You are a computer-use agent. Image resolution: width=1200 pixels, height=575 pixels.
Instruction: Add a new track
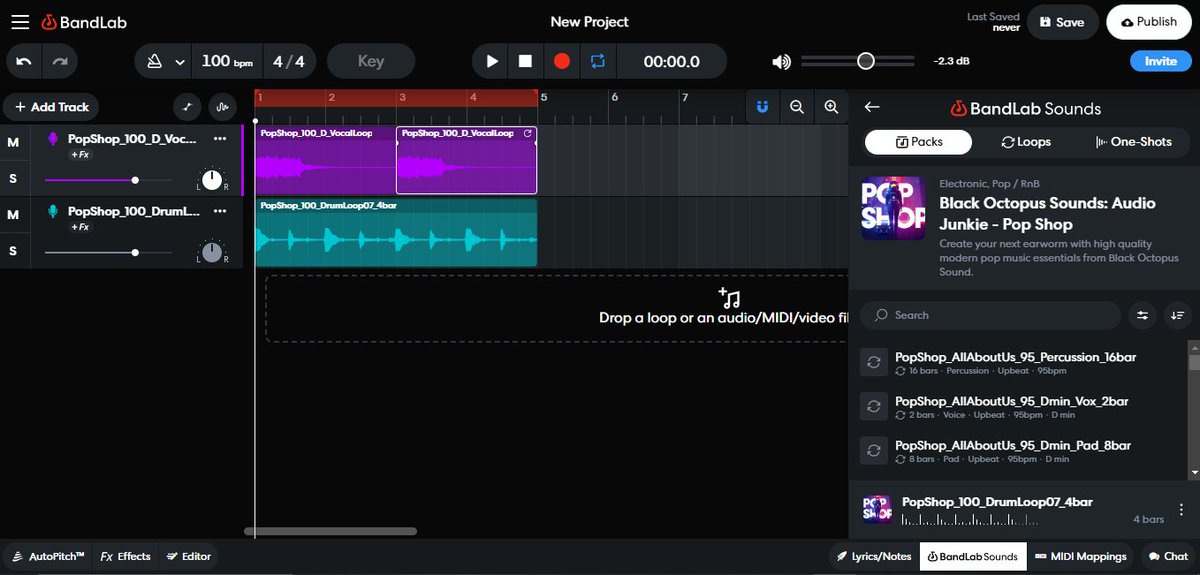coord(51,107)
